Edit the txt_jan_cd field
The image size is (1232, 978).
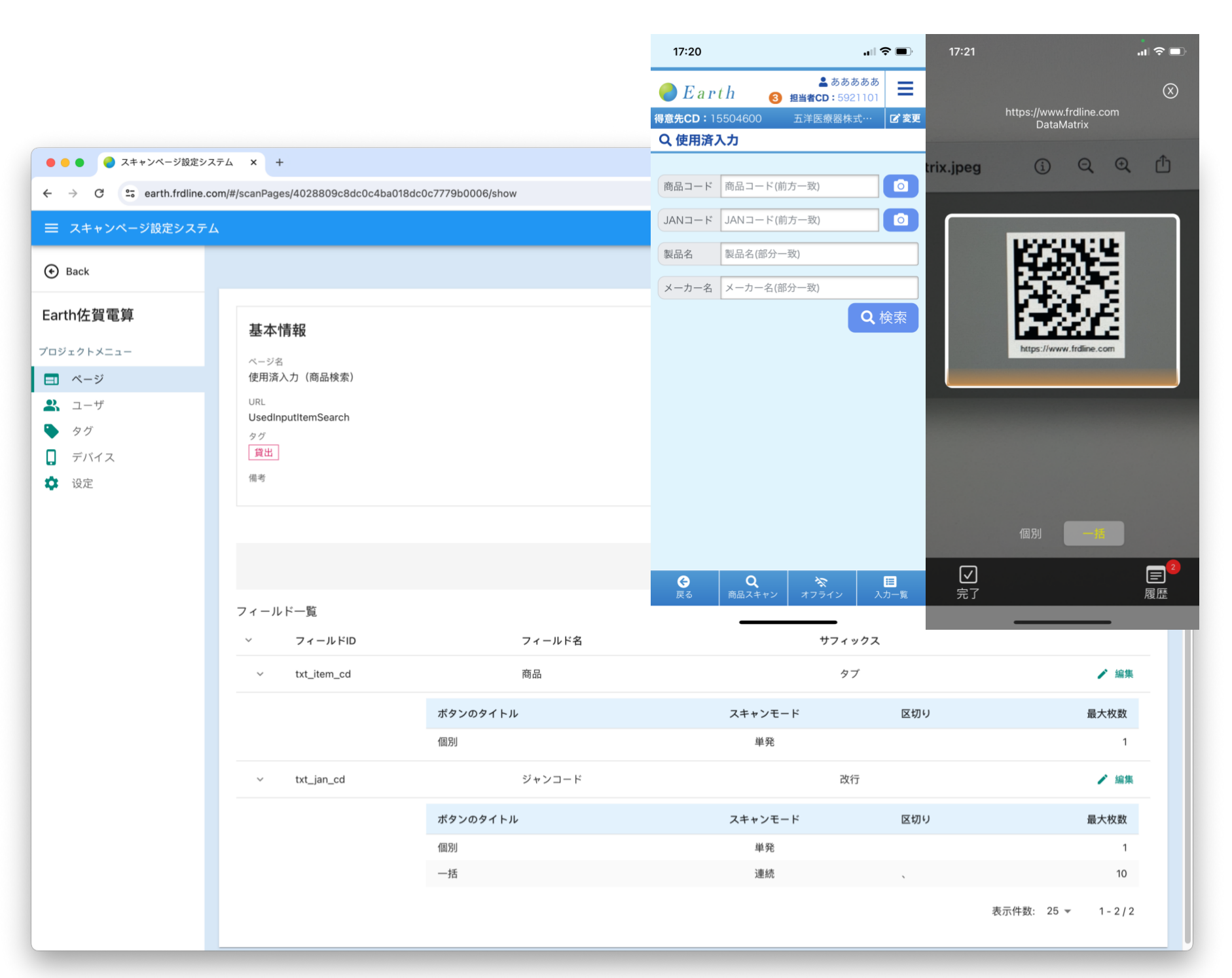(1115, 779)
